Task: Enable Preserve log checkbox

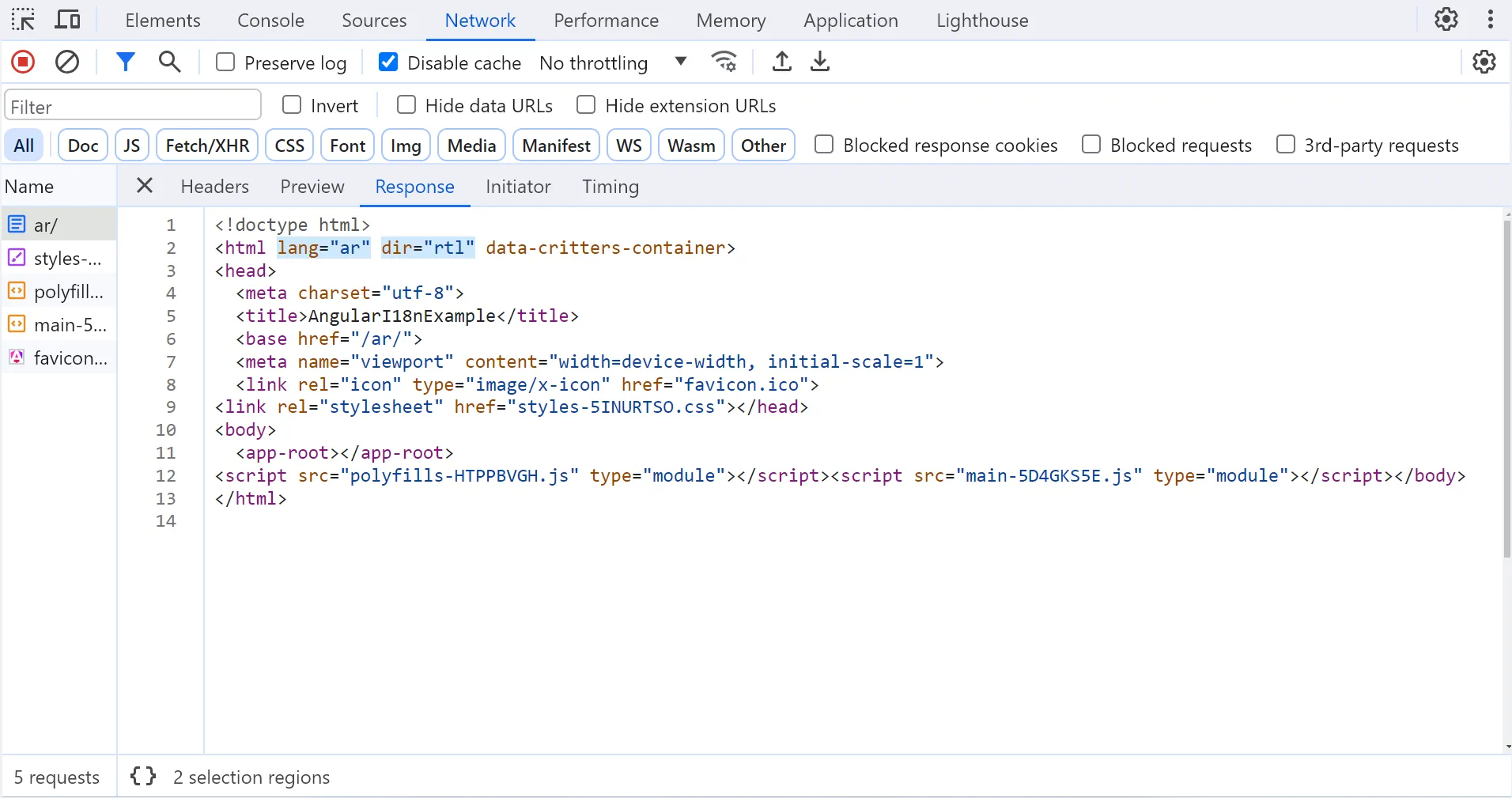Action: pyautogui.click(x=225, y=62)
